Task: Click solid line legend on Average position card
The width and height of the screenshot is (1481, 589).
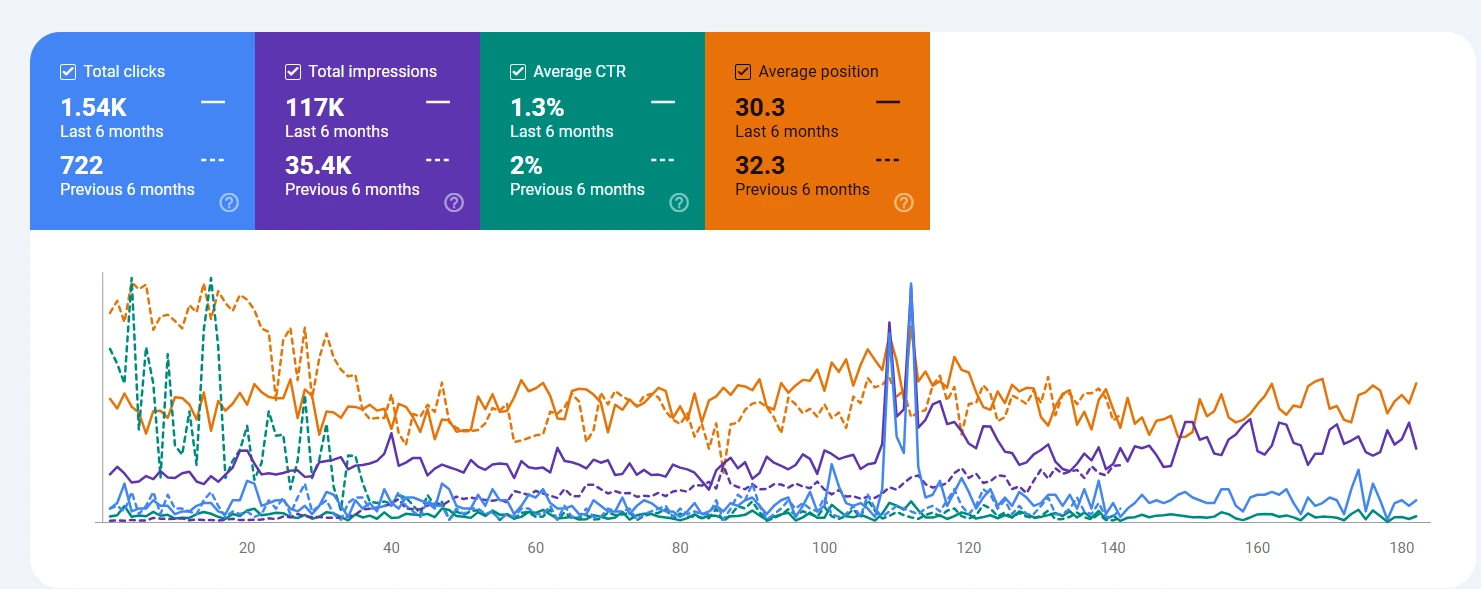Action: point(888,102)
